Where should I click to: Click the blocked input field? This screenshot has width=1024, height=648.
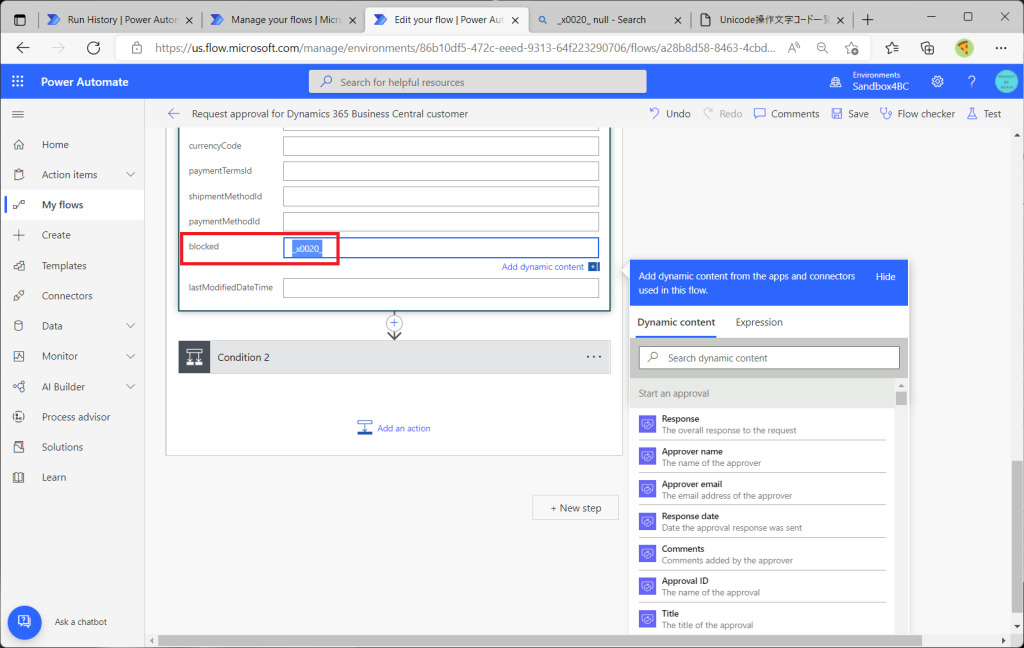pyautogui.click(x=441, y=248)
